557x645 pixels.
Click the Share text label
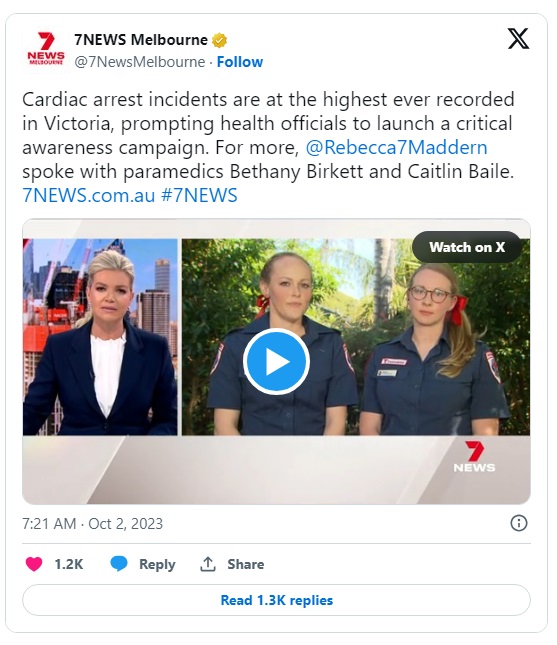coord(246,564)
